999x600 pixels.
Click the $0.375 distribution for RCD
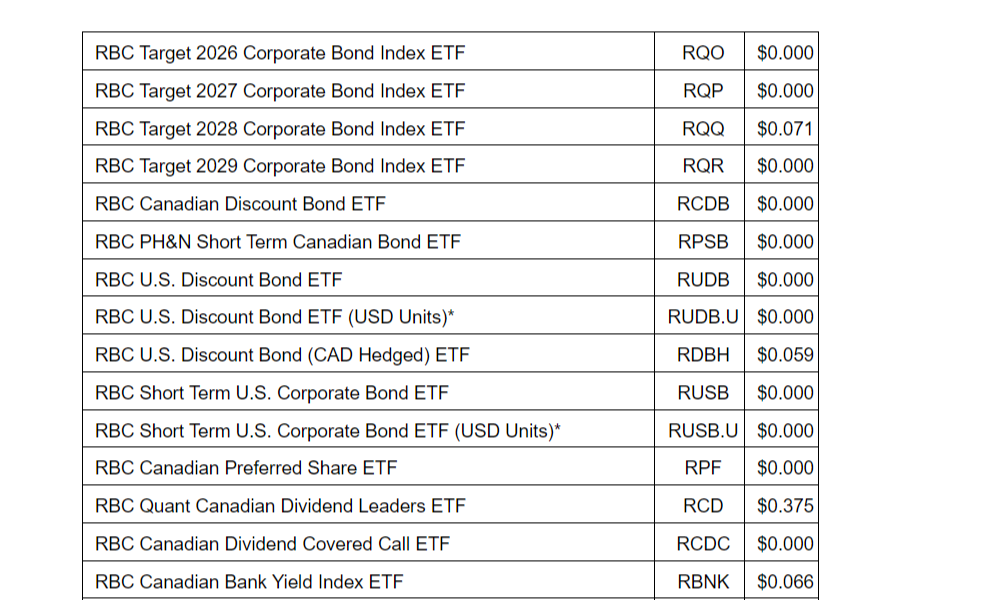click(785, 506)
